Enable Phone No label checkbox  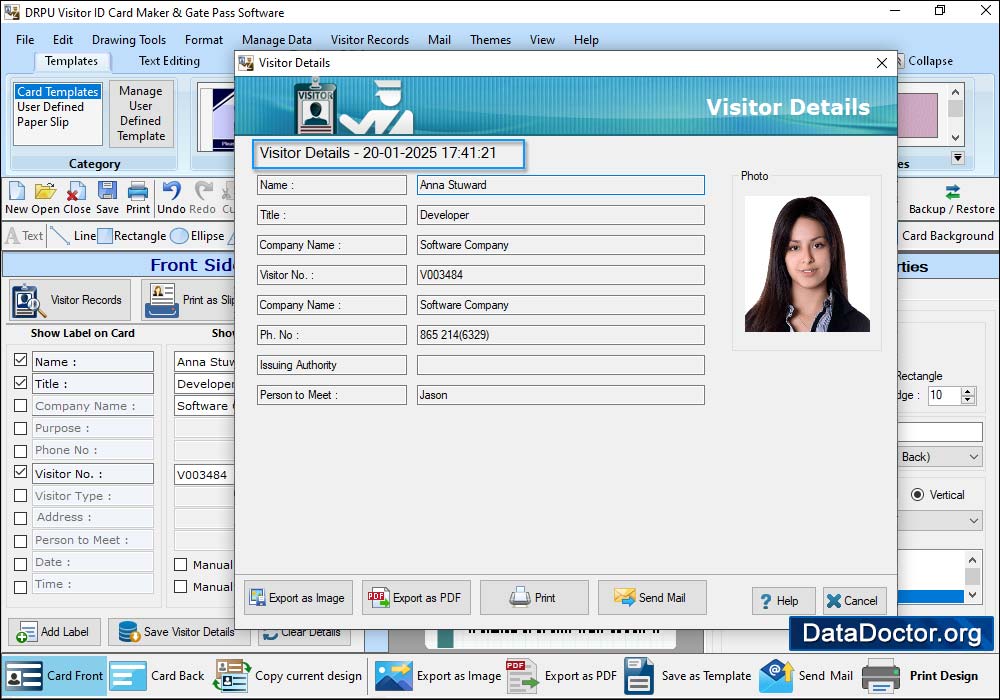point(20,451)
